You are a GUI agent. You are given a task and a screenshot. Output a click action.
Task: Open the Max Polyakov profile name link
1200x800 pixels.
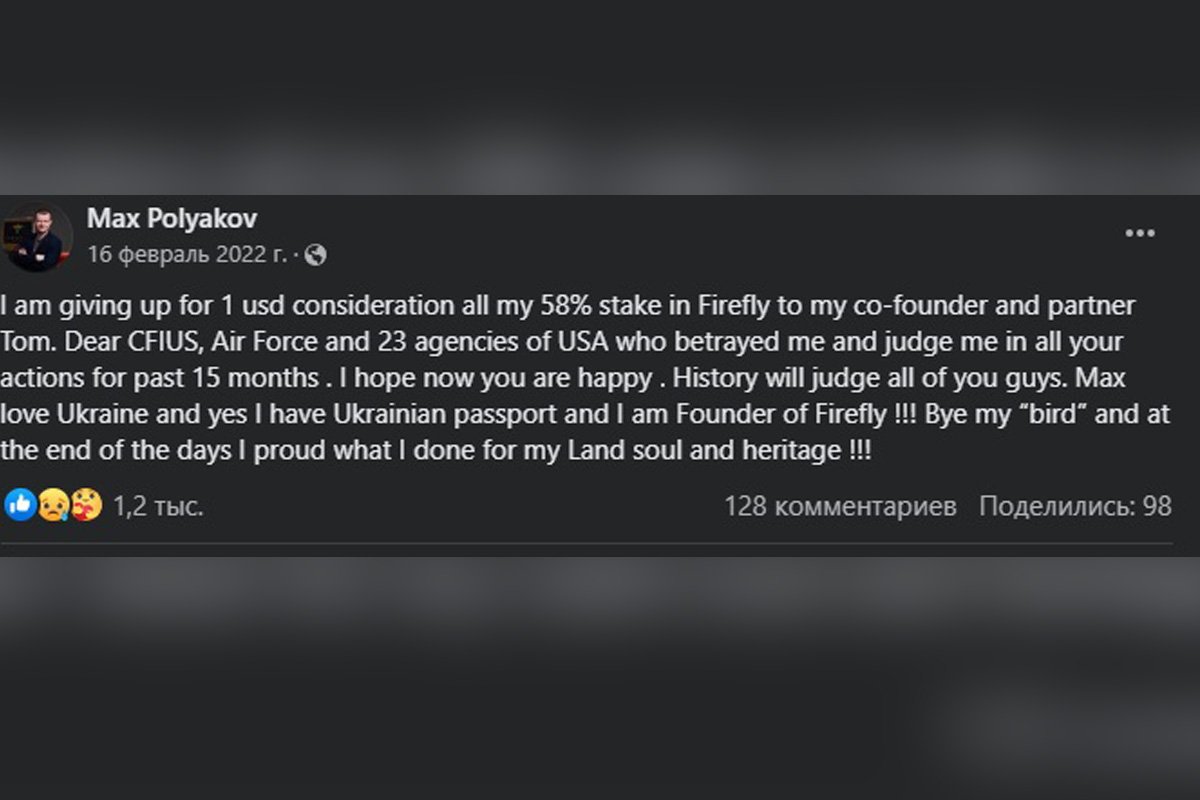[171, 218]
